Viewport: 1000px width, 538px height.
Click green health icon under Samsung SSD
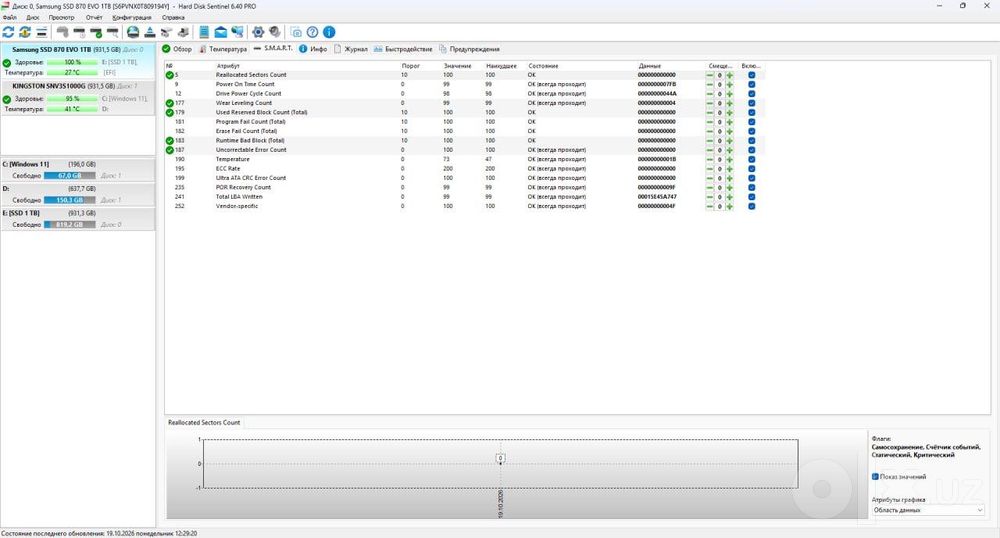pyautogui.click(x=7, y=63)
